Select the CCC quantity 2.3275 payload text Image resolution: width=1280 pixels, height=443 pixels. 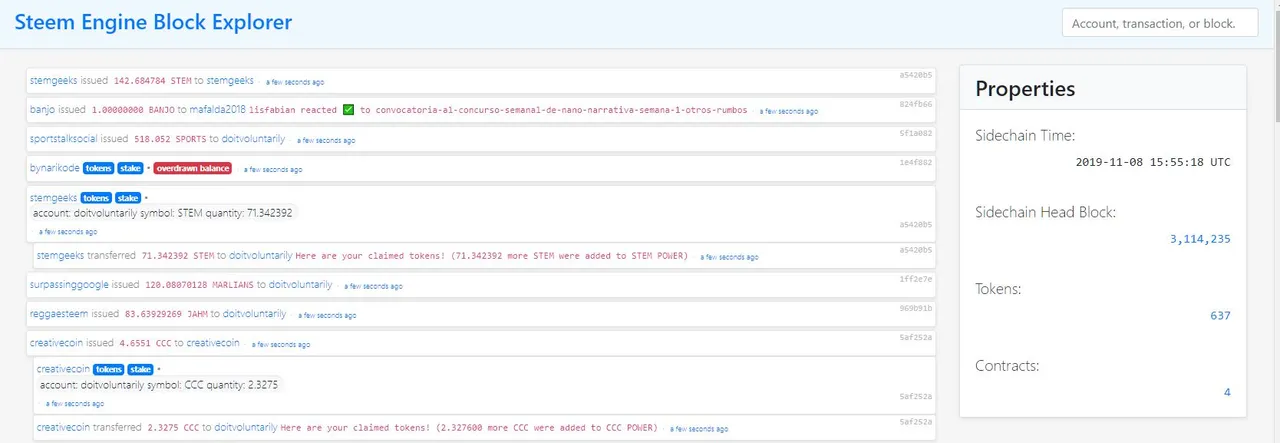pyautogui.click(x=158, y=384)
